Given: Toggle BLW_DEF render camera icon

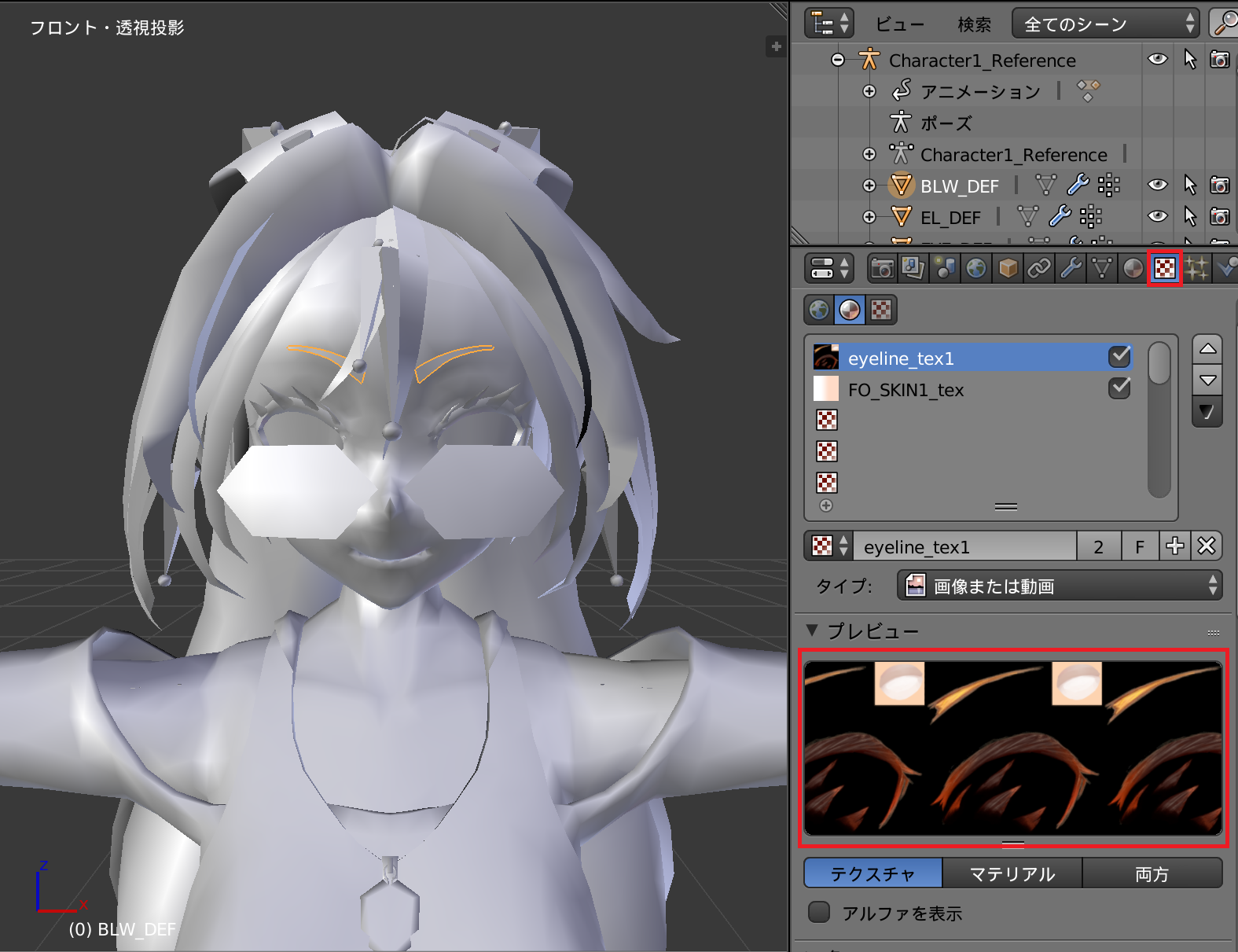Looking at the screenshot, I should 1220,185.
